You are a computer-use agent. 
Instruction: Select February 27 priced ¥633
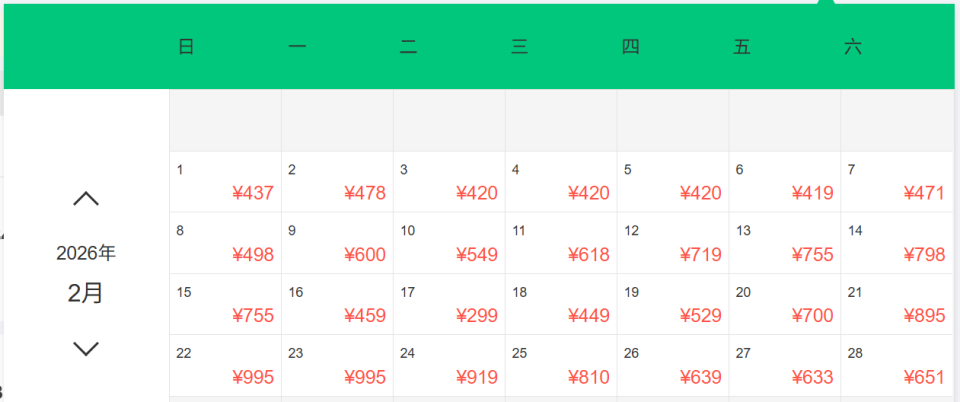pyautogui.click(x=785, y=366)
